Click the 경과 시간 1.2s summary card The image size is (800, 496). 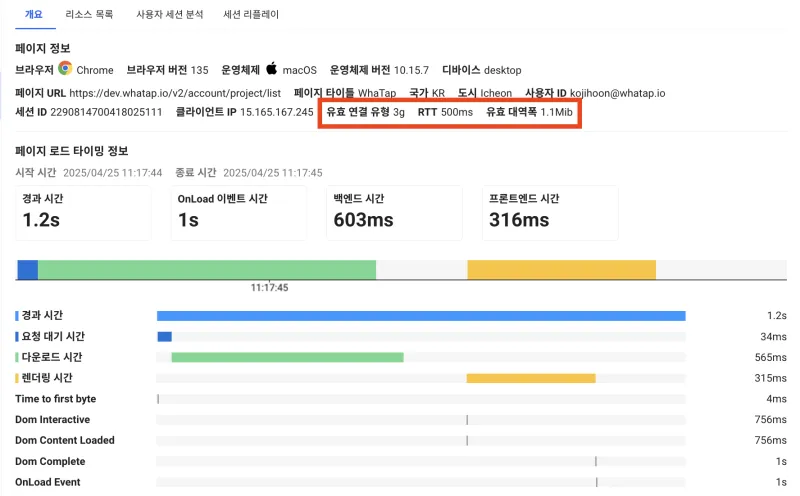click(84, 213)
